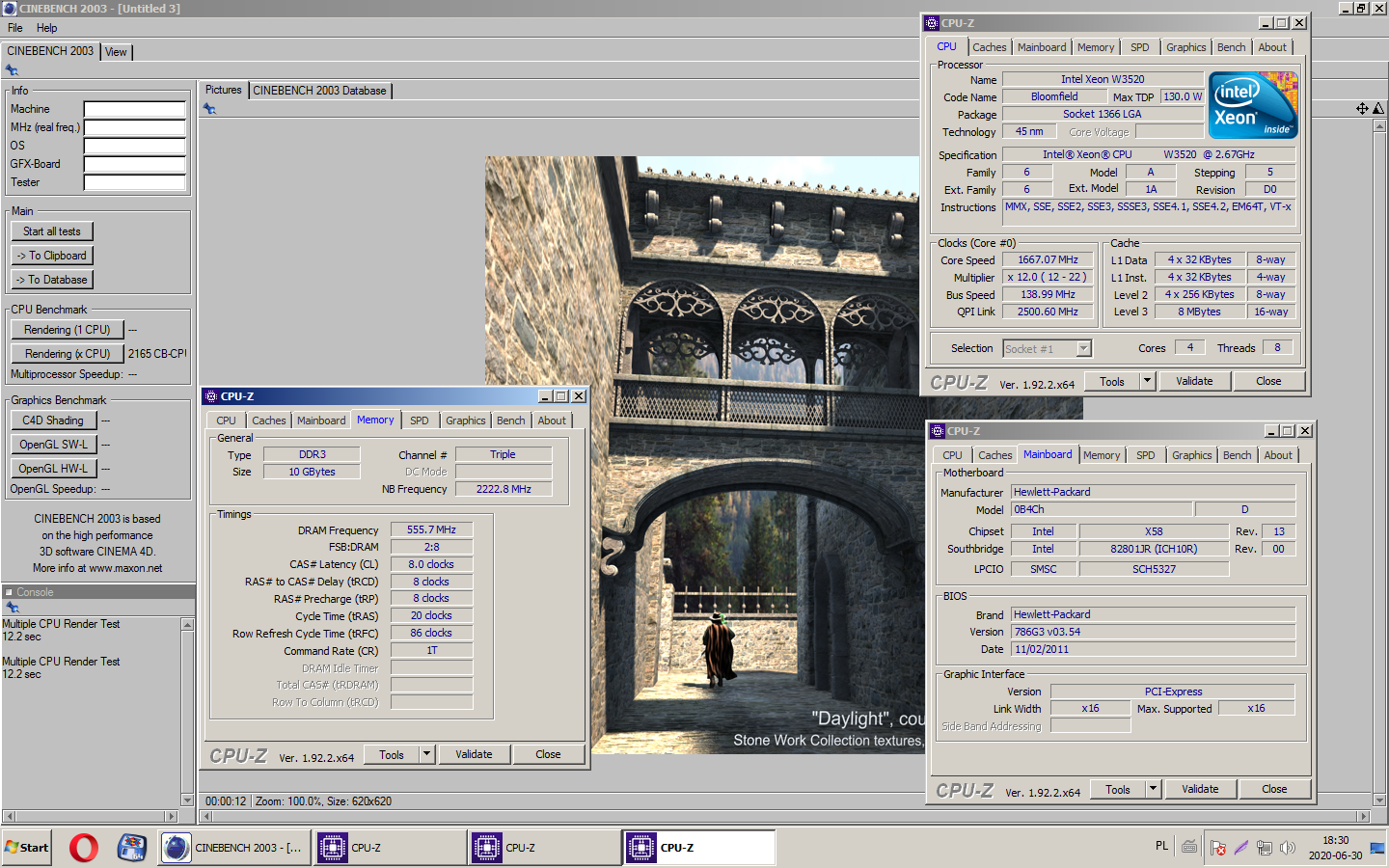Image resolution: width=1389 pixels, height=868 pixels.
Task: Click the GFX-Board input field
Action: pos(134,164)
